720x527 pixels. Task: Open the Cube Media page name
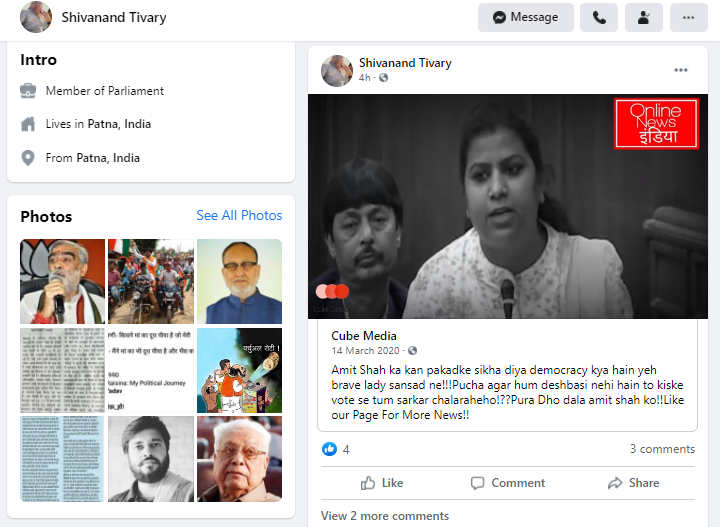364,336
